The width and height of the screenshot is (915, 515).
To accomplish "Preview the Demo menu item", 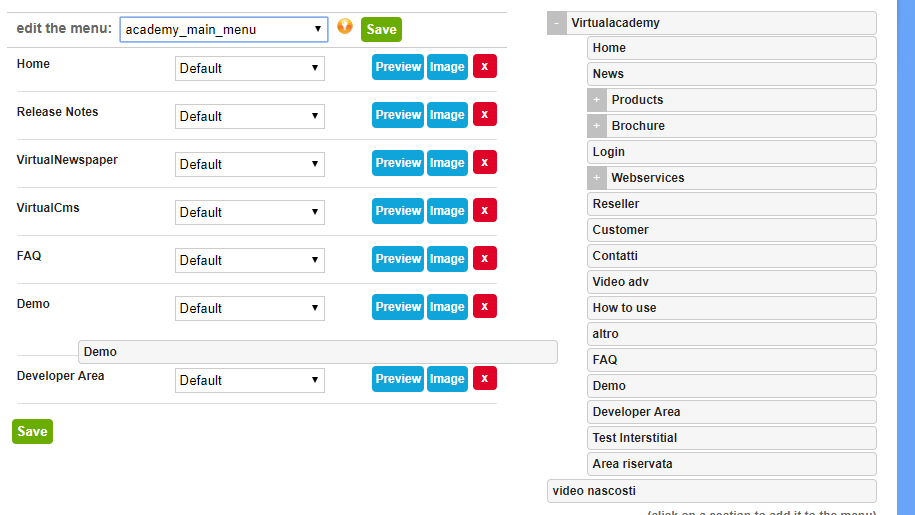I will [x=398, y=307].
